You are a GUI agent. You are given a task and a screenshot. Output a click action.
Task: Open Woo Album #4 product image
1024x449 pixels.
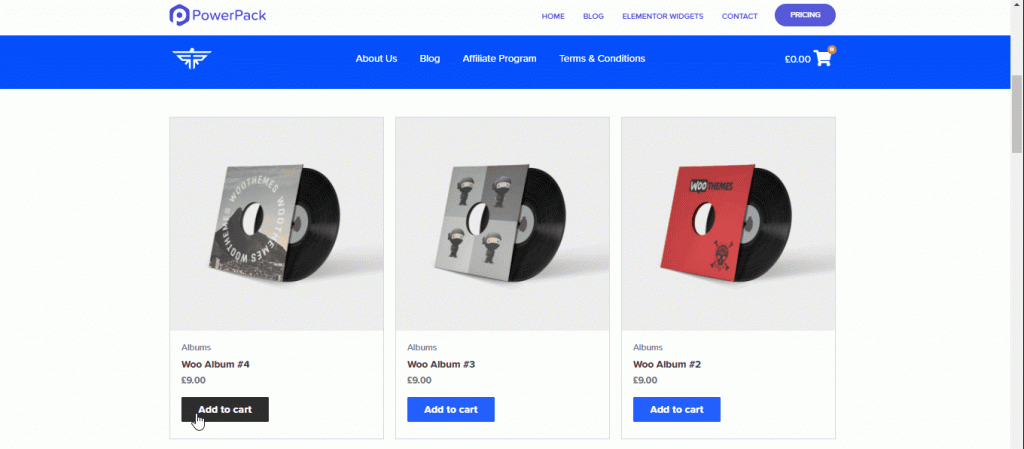pos(276,224)
